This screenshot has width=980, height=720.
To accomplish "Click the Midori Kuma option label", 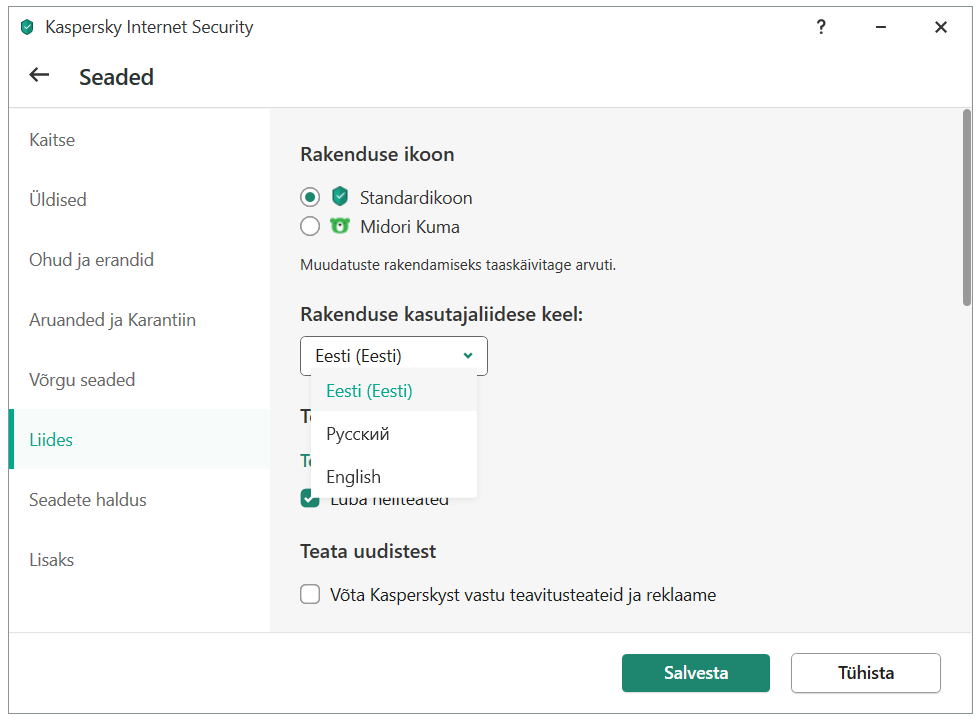I will click(x=410, y=226).
